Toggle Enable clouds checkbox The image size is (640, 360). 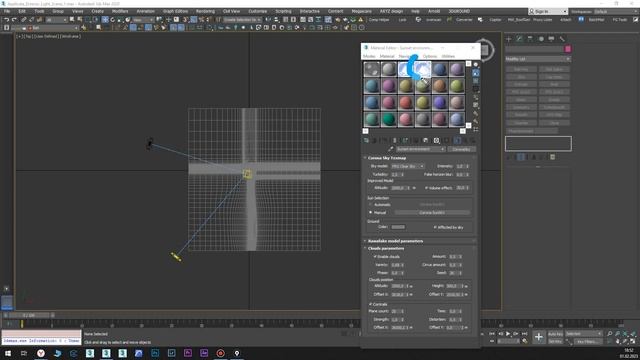(375, 257)
